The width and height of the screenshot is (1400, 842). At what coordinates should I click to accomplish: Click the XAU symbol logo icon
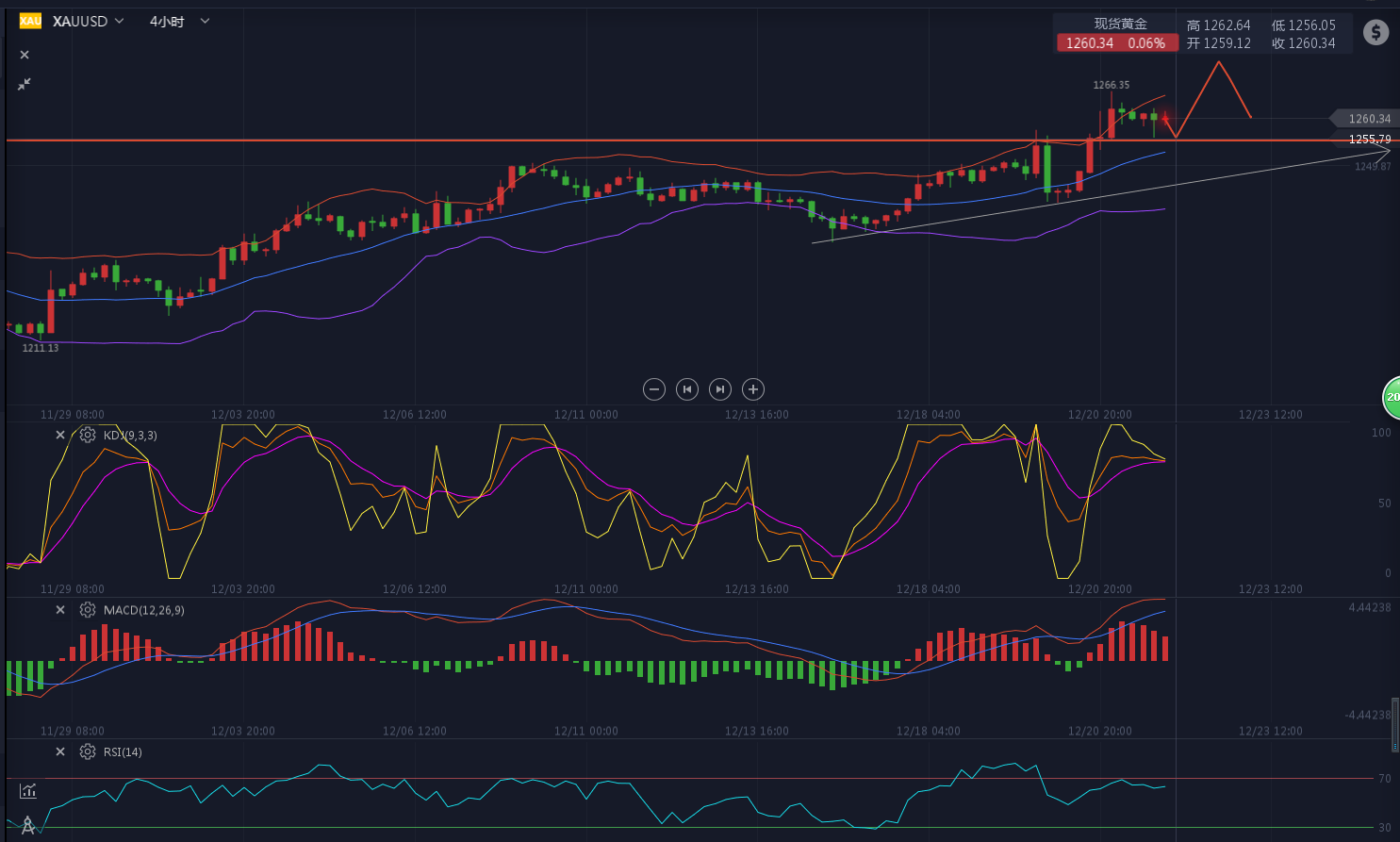click(30, 21)
